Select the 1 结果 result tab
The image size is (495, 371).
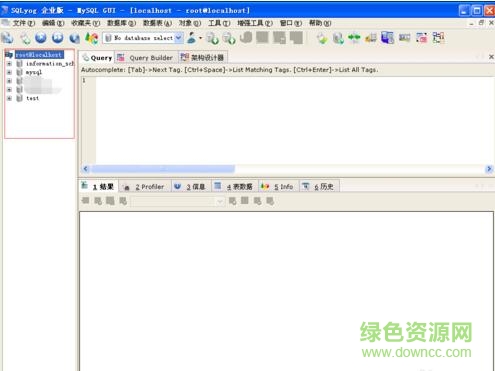[98, 187]
